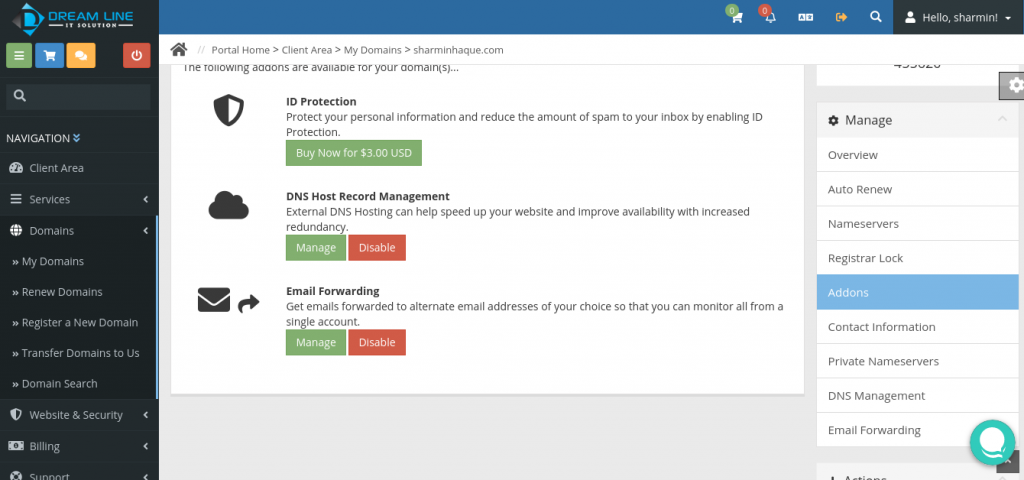The height and width of the screenshot is (480, 1024).
Task: Open the settings gear side tab
Action: click(1012, 86)
